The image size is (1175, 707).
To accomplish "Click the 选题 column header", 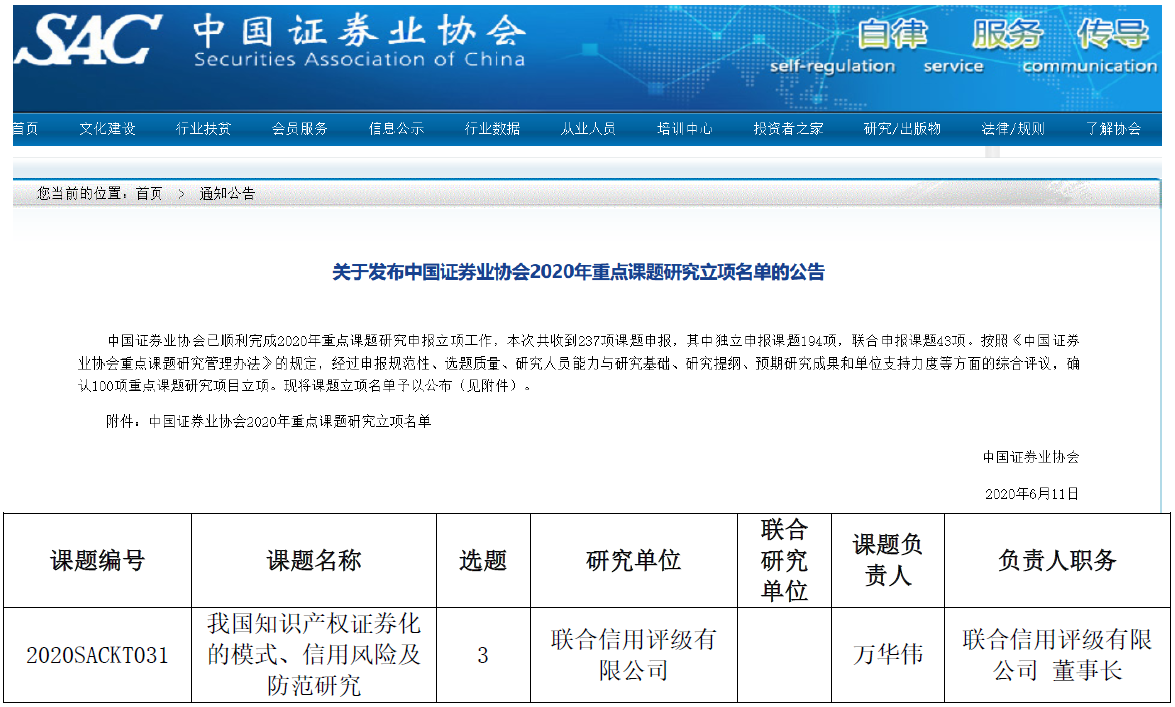I will pos(483,560).
